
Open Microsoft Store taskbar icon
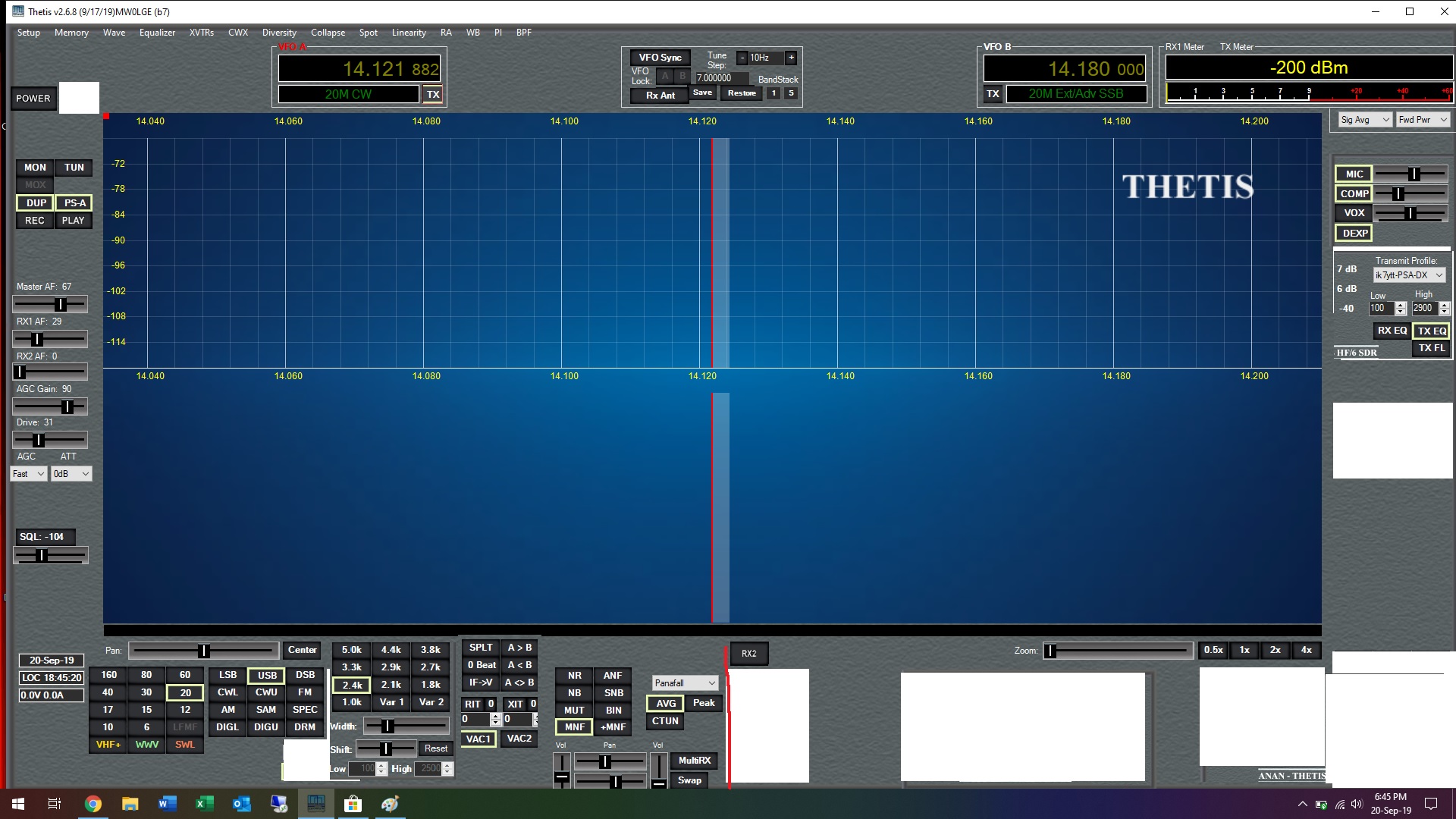click(x=353, y=804)
